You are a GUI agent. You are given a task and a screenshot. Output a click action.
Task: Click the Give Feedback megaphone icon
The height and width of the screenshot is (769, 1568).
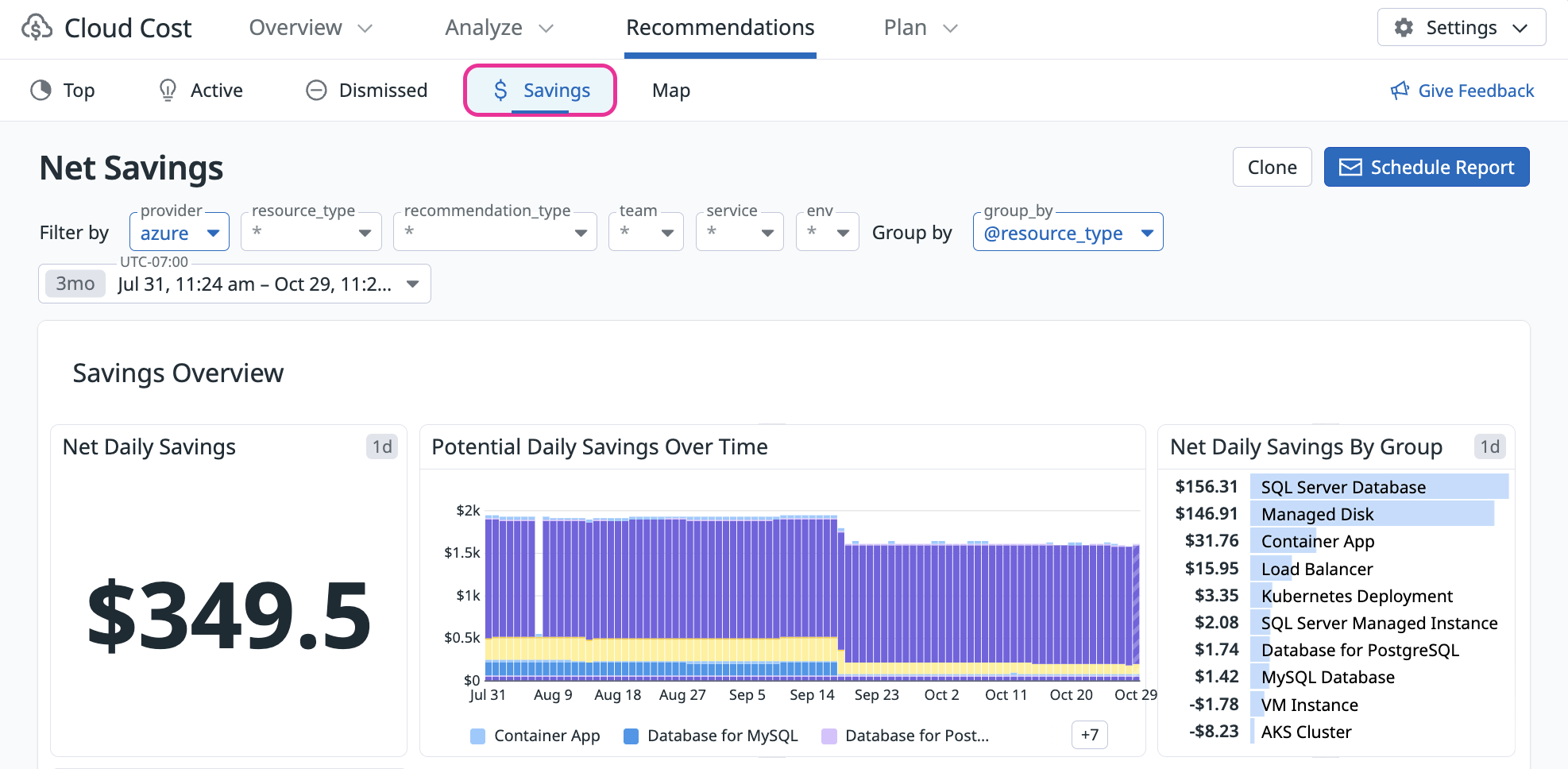pos(1400,91)
